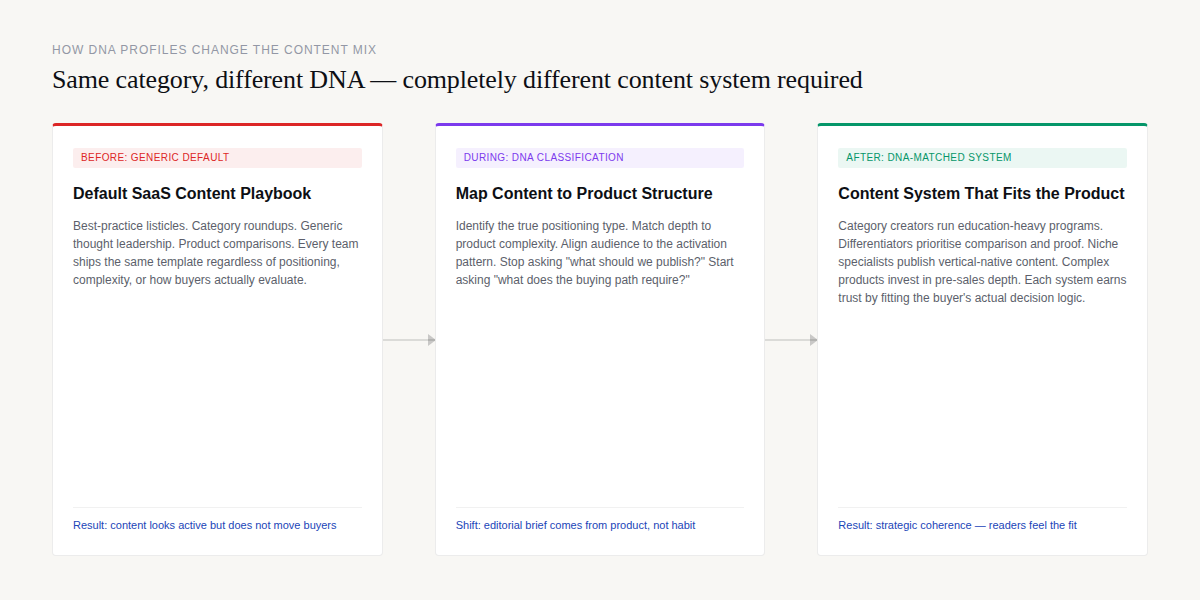Click the 'AFTER: DNA-MATCHED SYSTEM' green tag
The width and height of the screenshot is (1200, 600).
tap(982, 158)
